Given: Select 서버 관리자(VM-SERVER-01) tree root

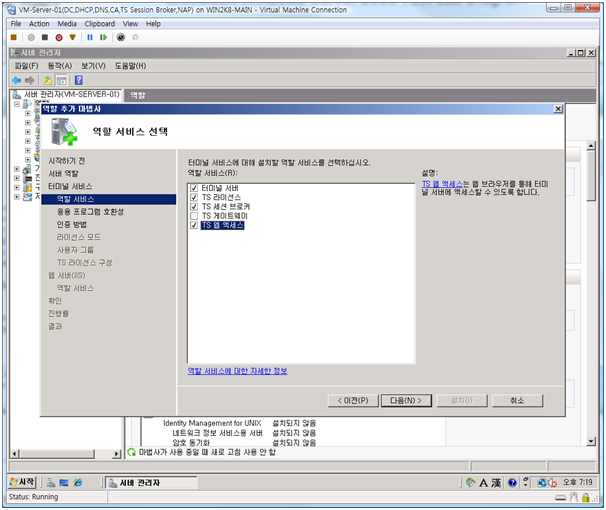Looking at the screenshot, I should (71, 95).
